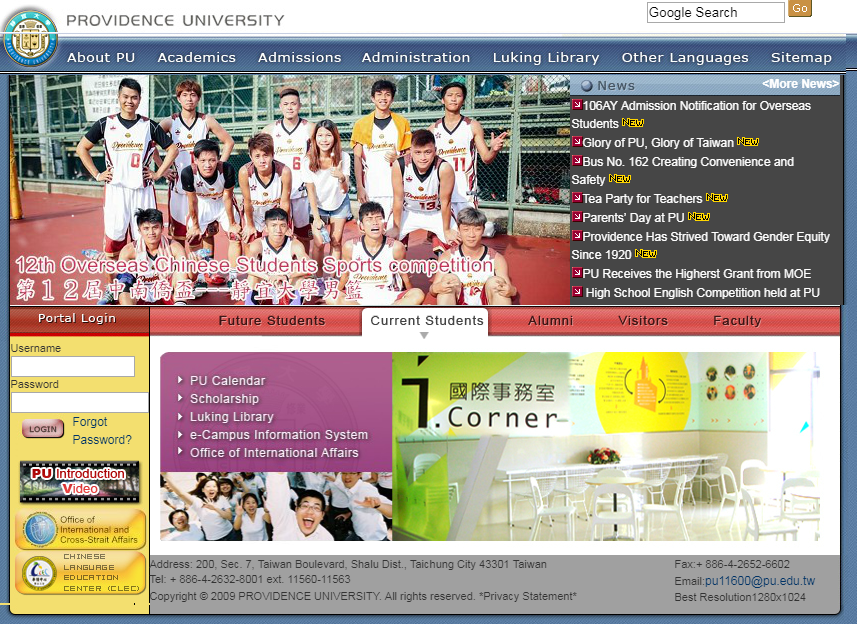Open the Admissions menu

coord(300,57)
